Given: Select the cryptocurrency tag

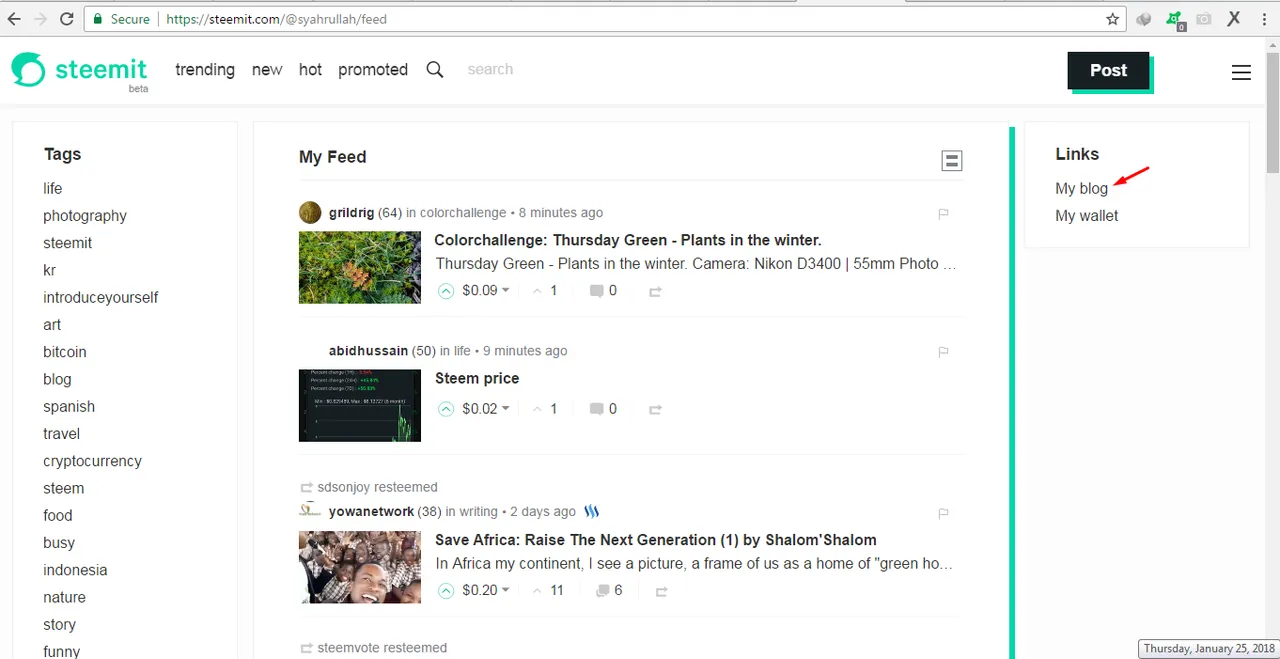Looking at the screenshot, I should (92, 461).
